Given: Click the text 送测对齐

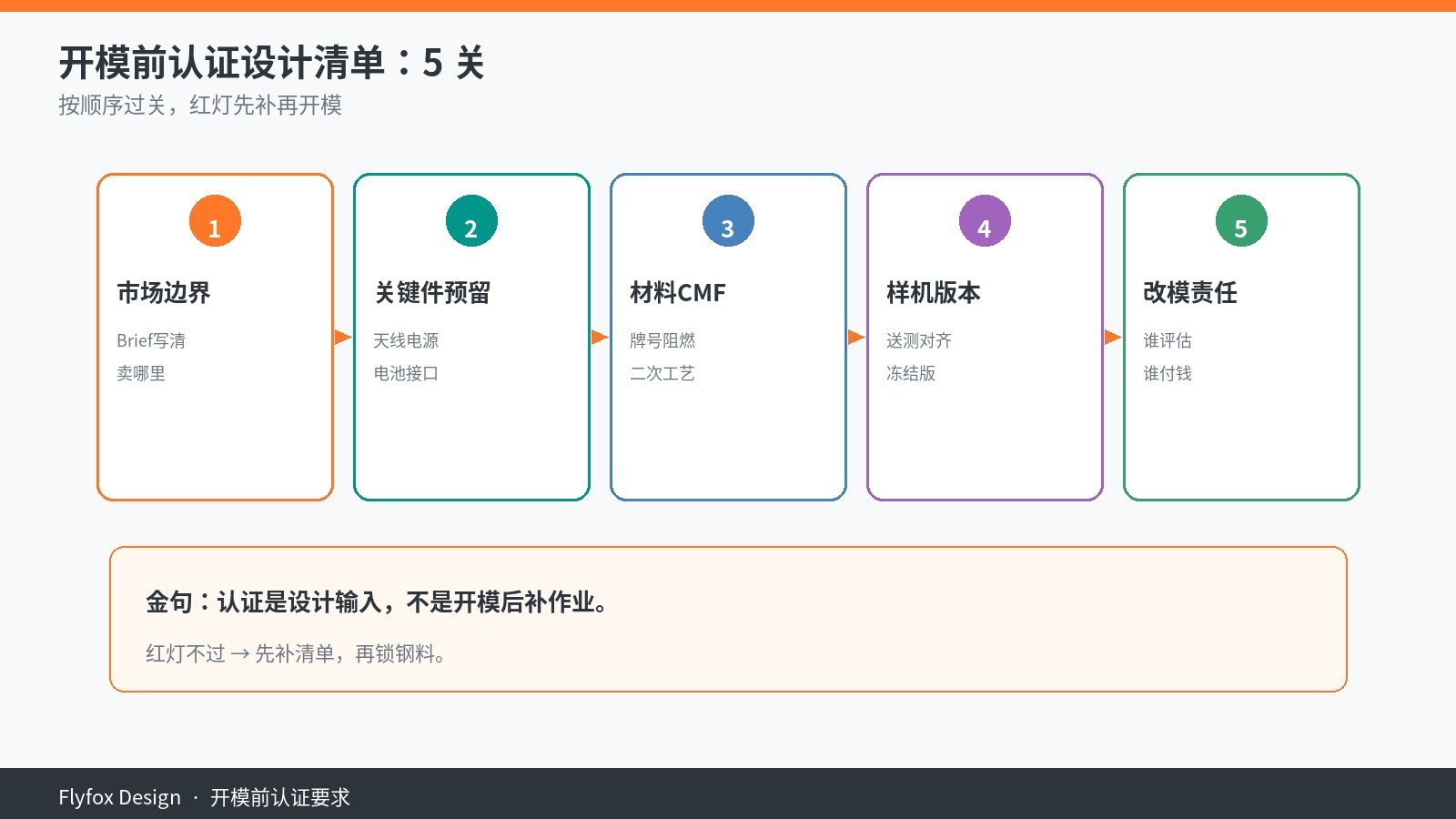Looking at the screenshot, I should [x=919, y=340].
